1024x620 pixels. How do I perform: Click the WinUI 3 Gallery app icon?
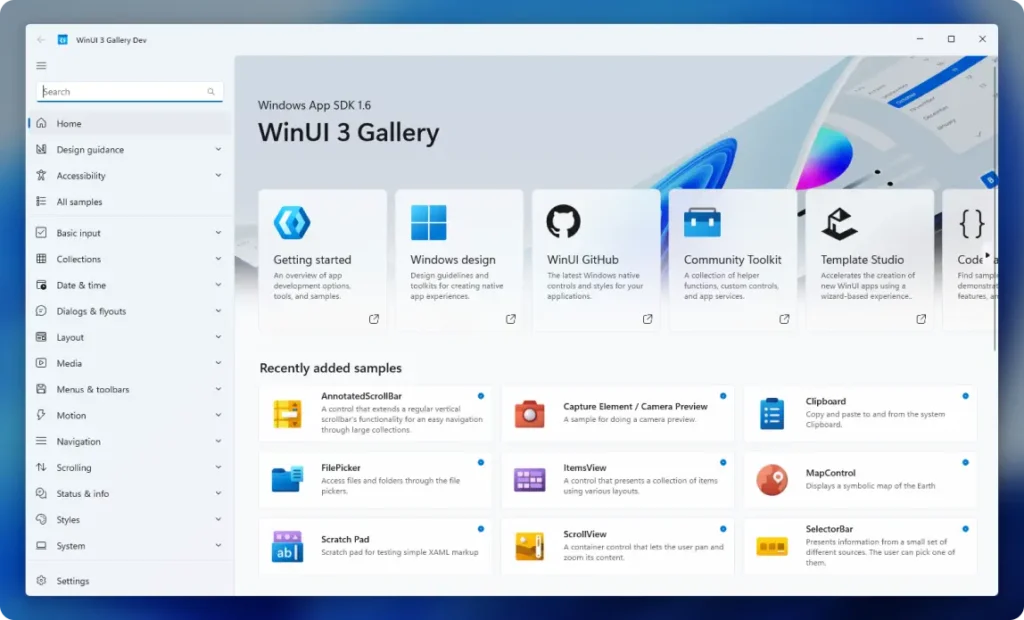tap(63, 40)
